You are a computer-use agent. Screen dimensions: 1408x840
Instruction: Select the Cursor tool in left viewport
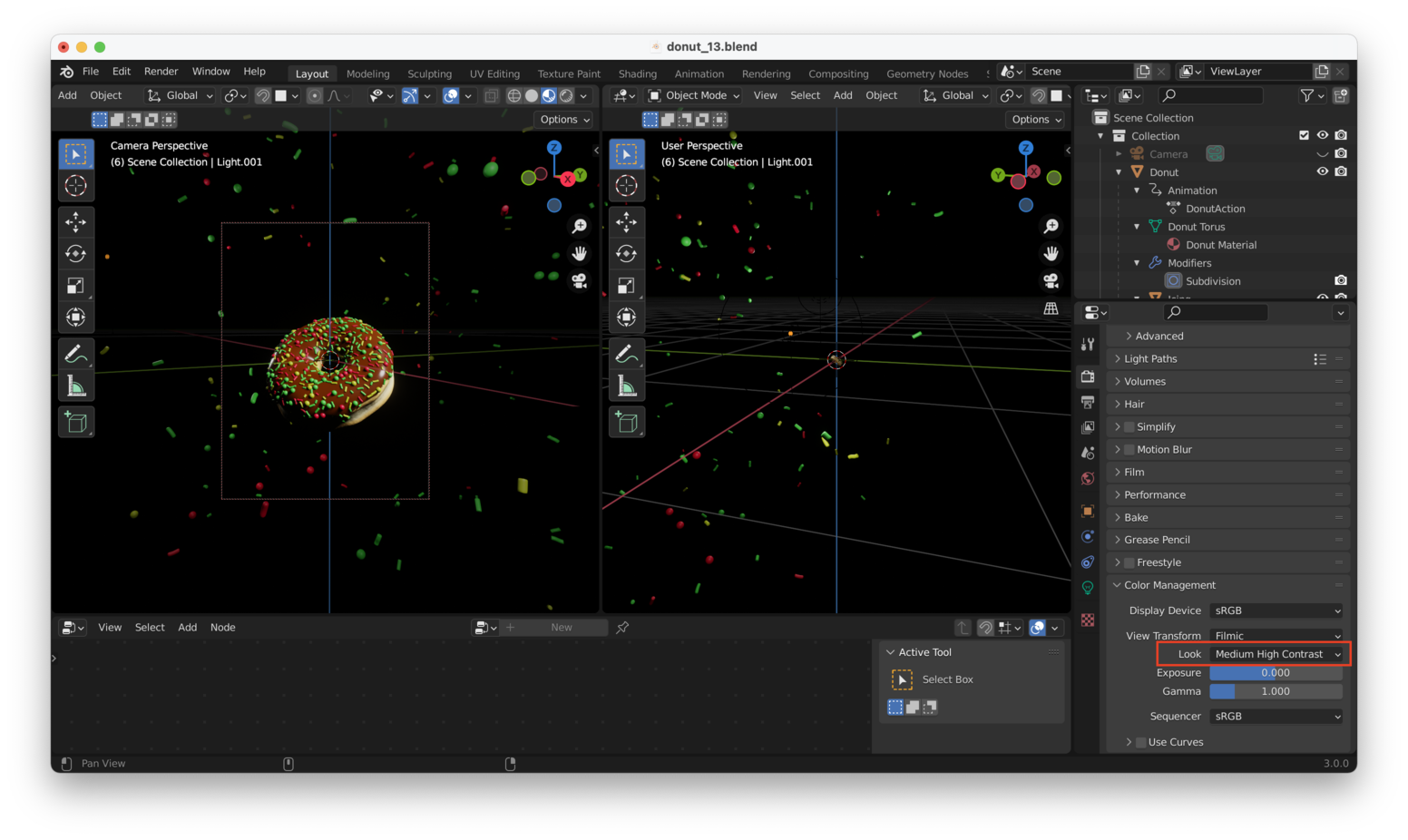click(76, 186)
